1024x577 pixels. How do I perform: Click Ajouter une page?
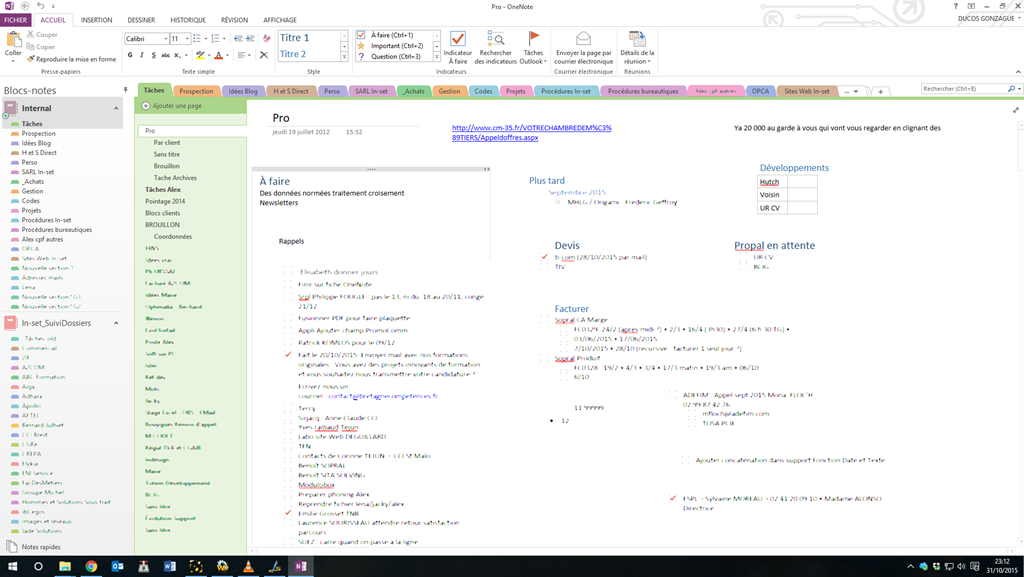tap(172, 106)
